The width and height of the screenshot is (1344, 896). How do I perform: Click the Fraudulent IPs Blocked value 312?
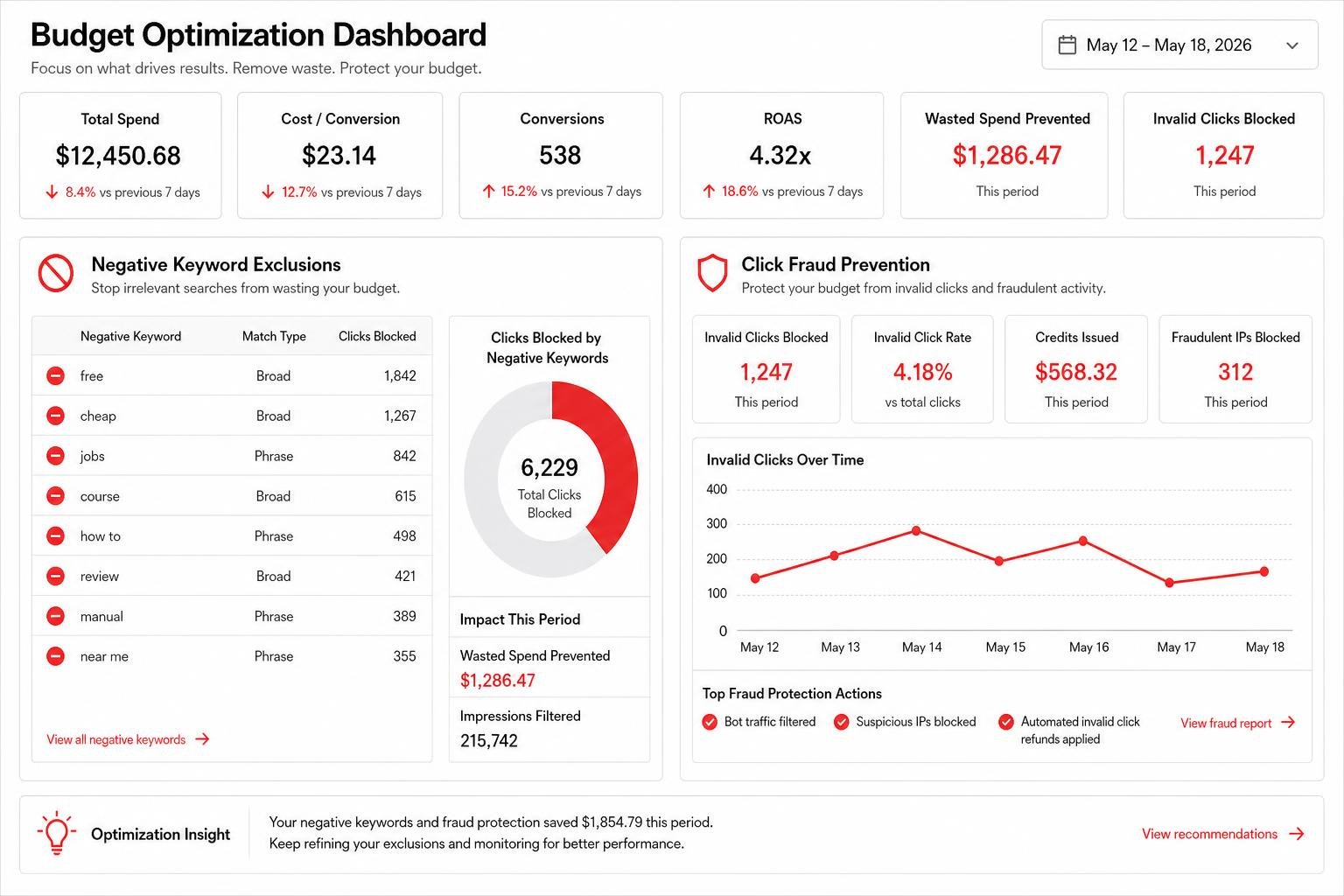point(1235,373)
